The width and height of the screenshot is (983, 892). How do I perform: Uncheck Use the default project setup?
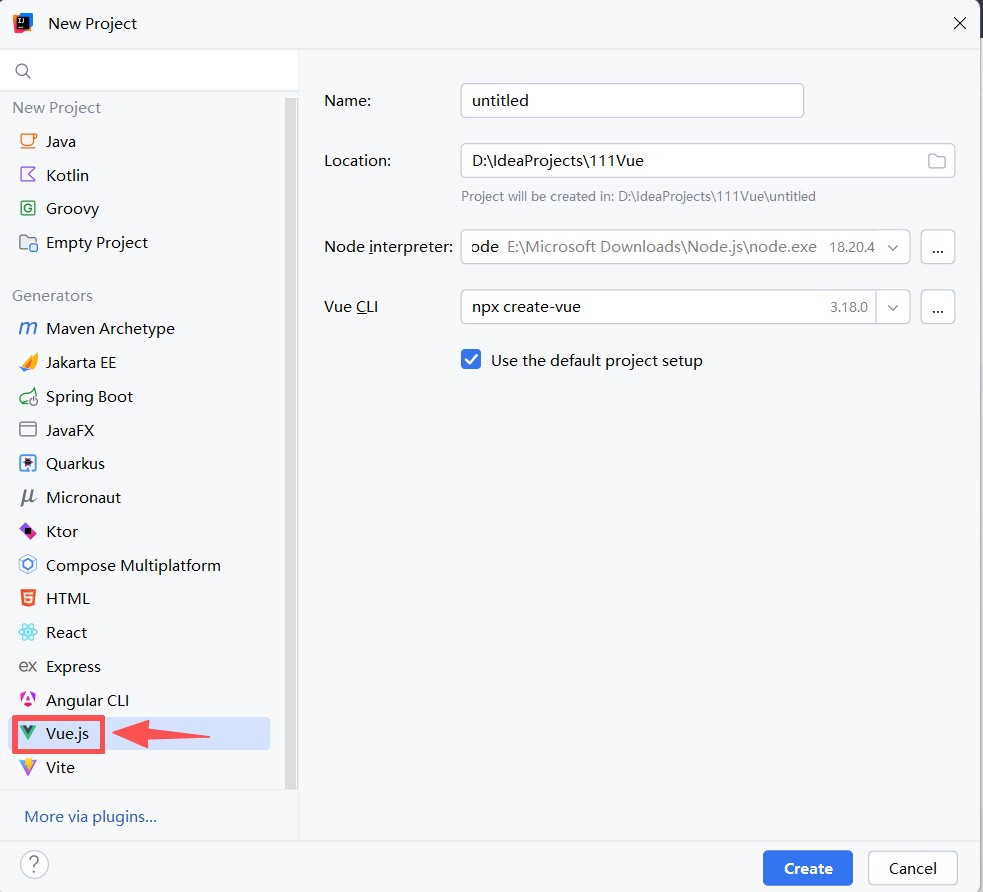click(471, 360)
